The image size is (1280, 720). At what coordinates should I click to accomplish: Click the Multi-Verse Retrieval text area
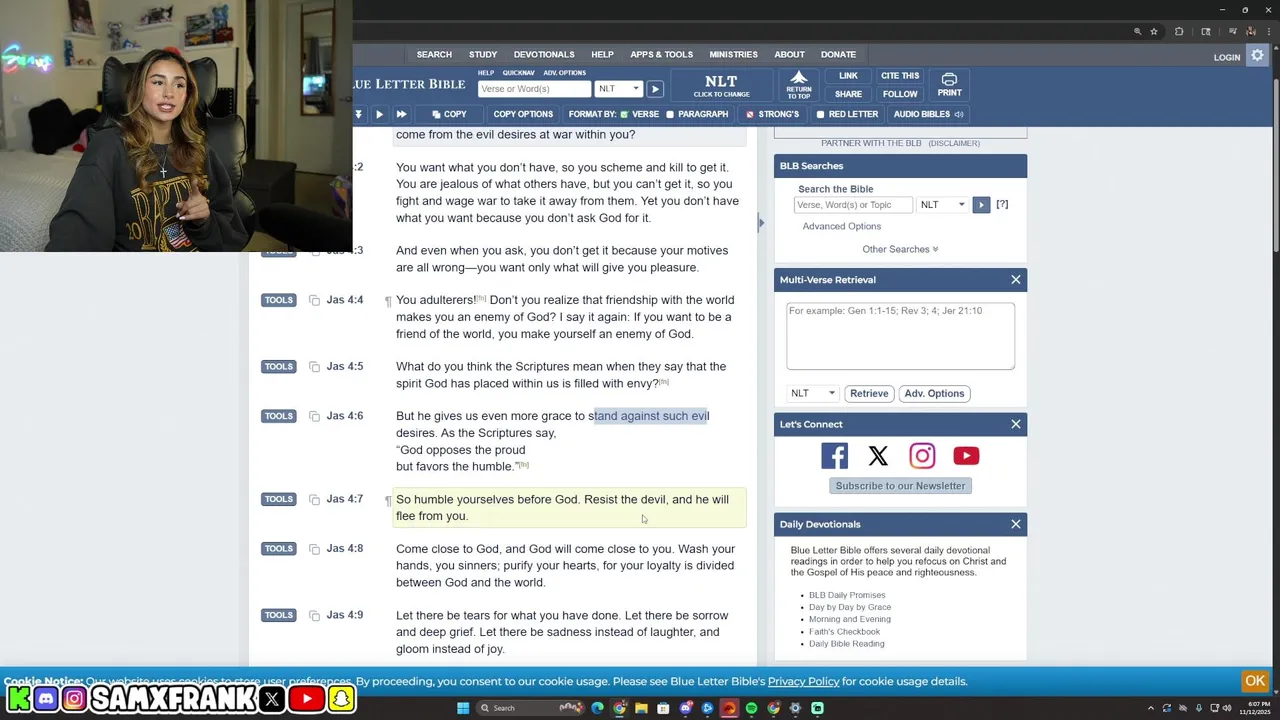click(x=900, y=336)
